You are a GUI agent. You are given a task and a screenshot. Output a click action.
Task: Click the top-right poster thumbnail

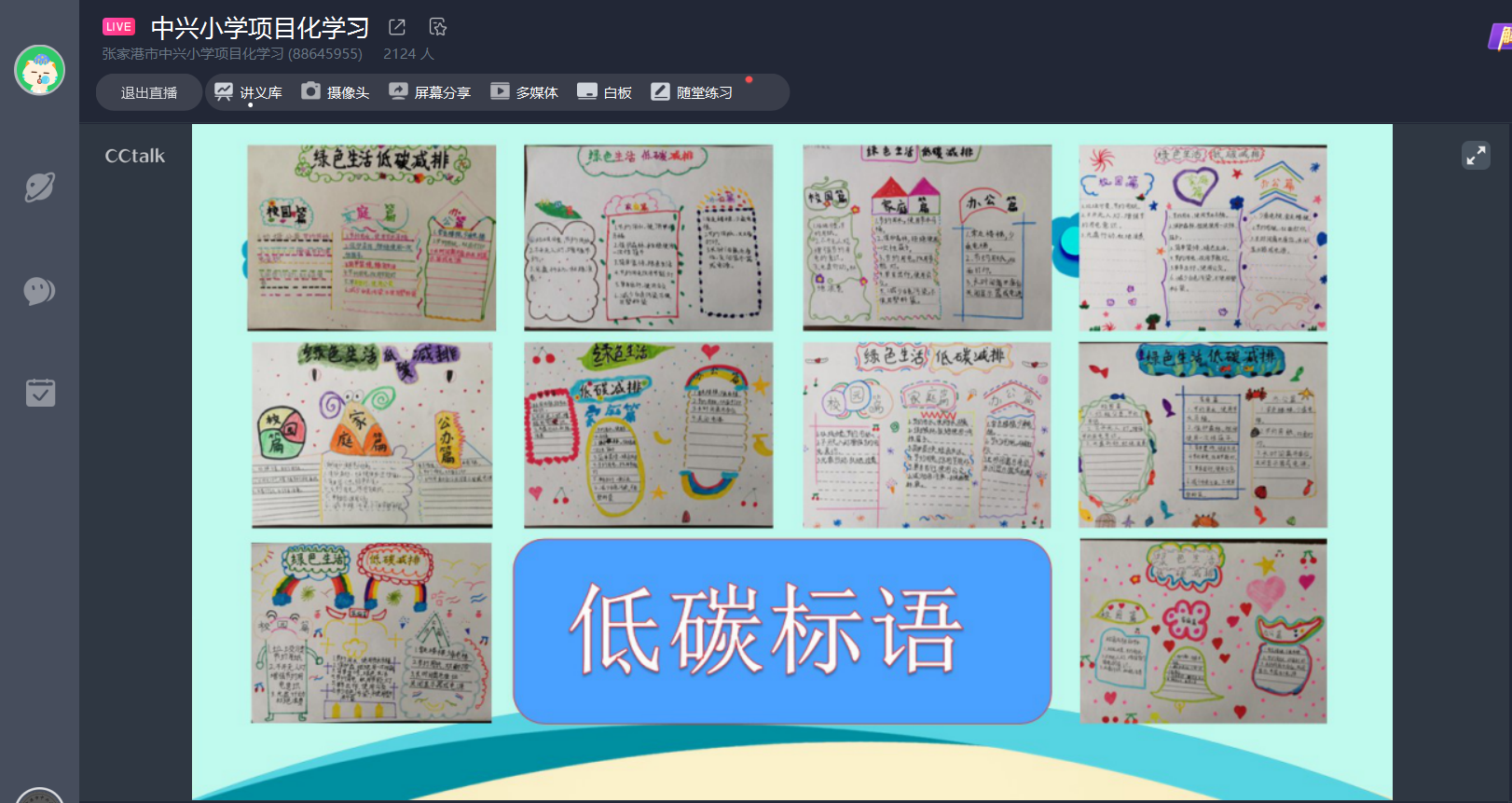pyautogui.click(x=1203, y=237)
